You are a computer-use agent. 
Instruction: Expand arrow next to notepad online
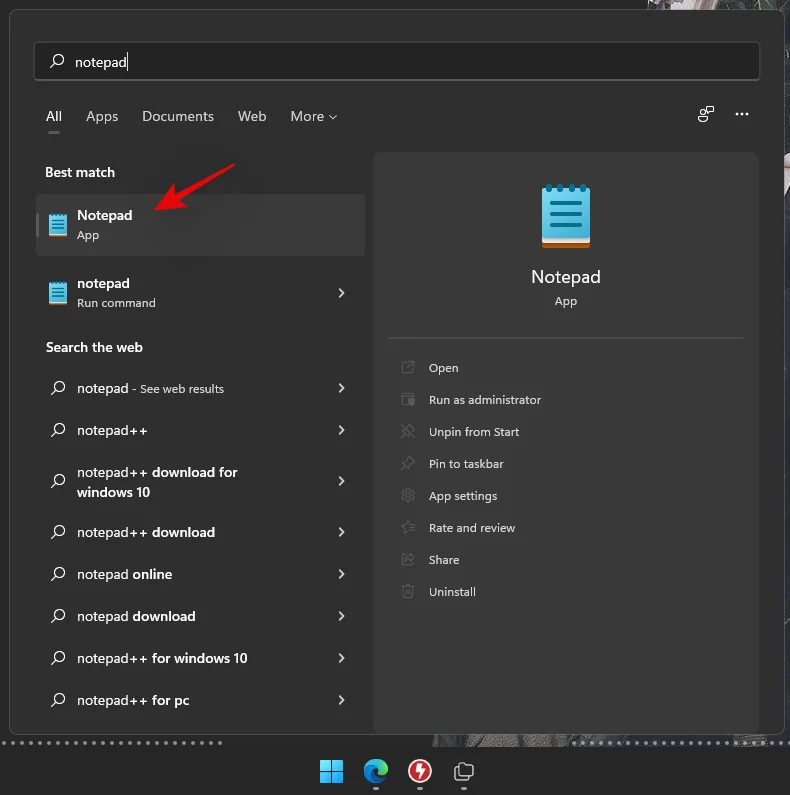click(341, 574)
